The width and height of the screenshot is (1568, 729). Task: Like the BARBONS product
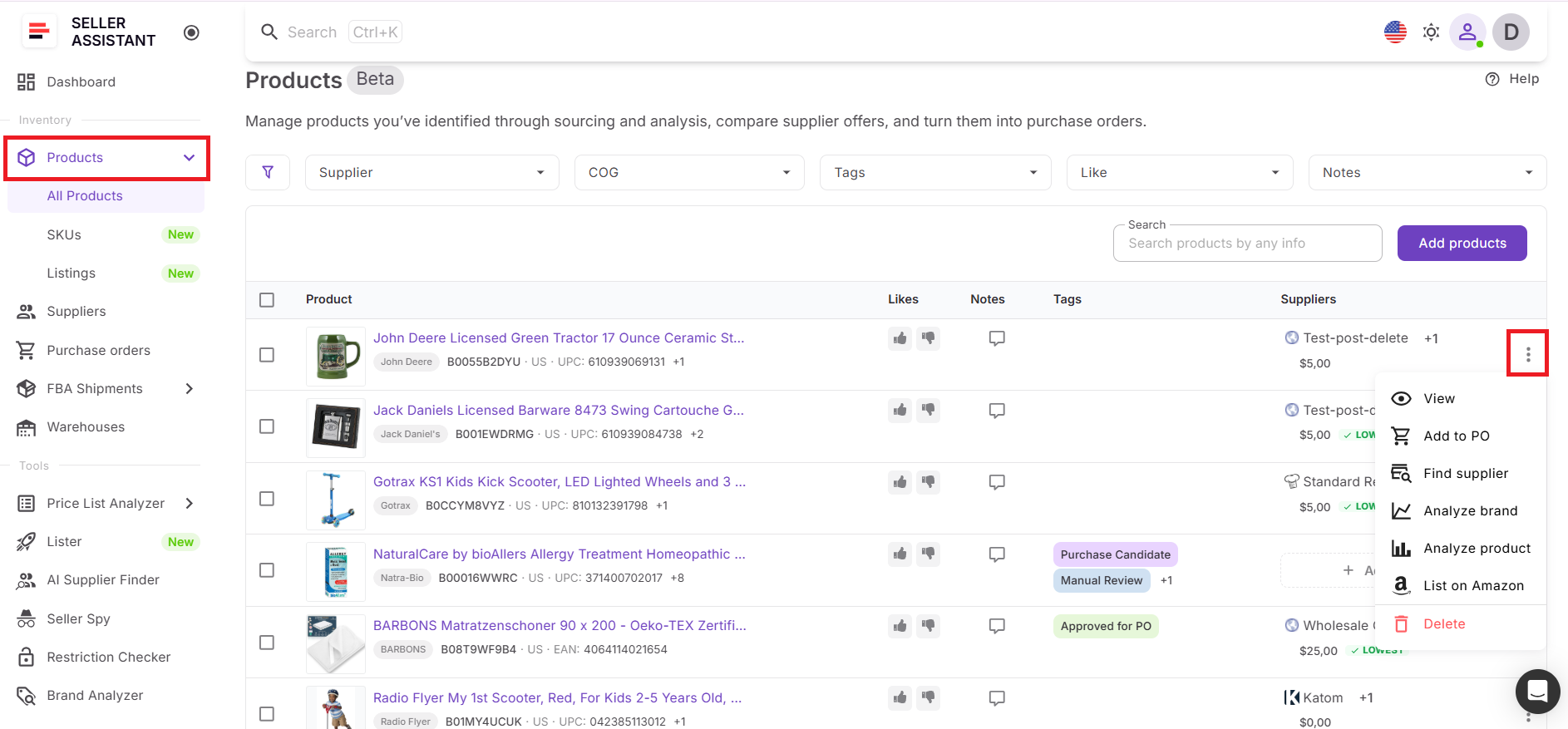pos(900,626)
